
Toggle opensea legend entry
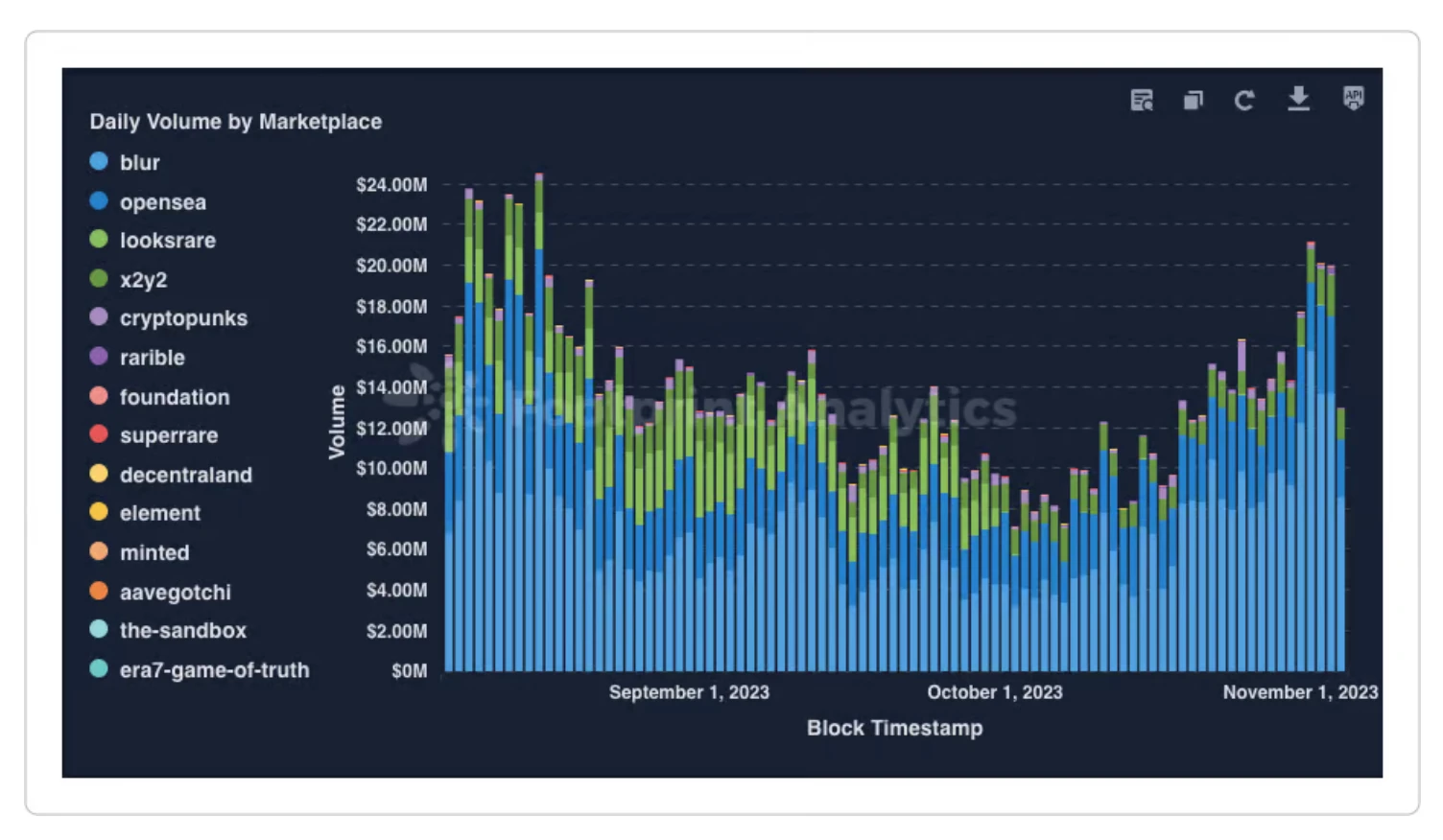[x=162, y=202]
